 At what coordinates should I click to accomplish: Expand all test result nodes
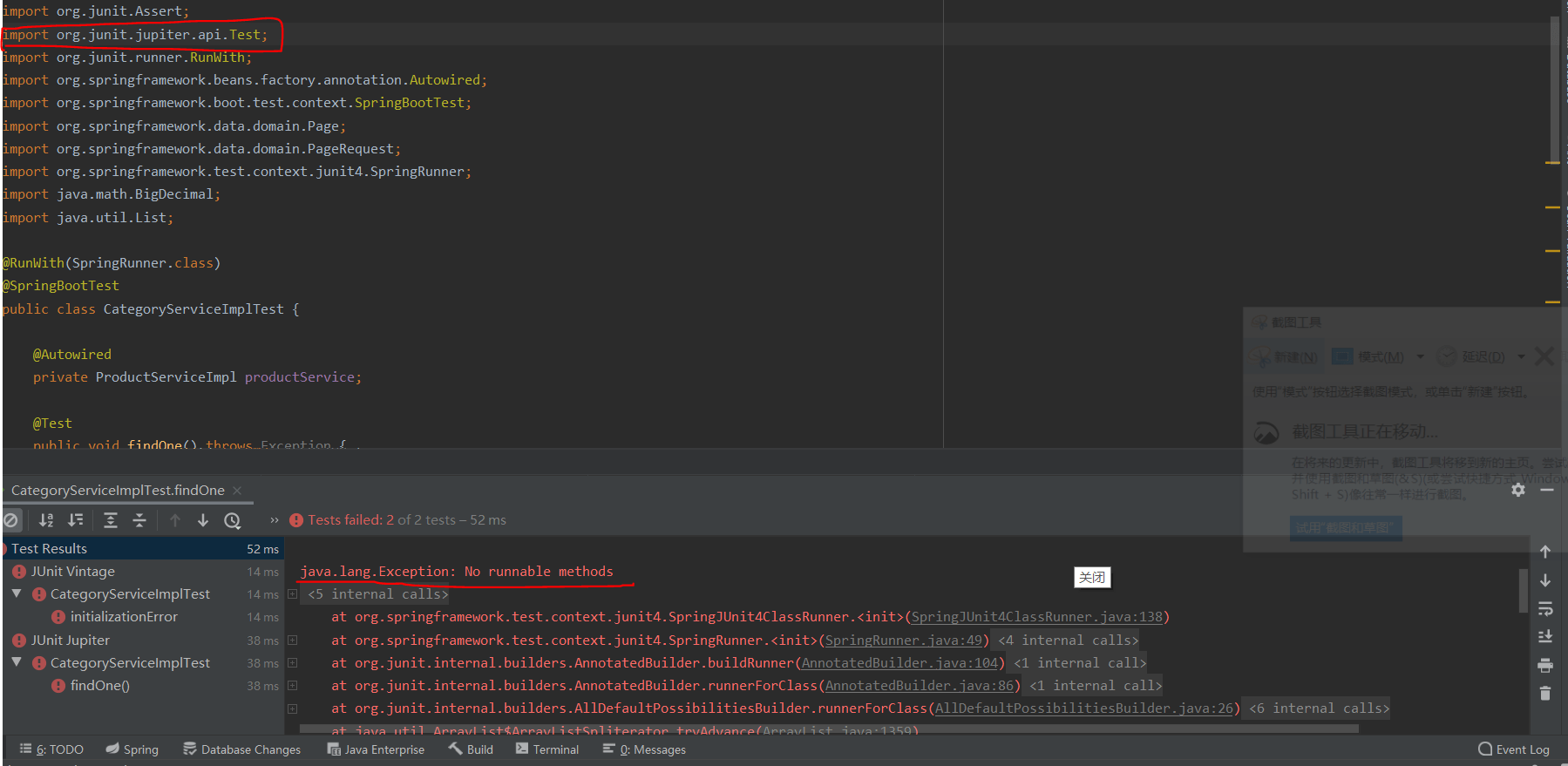111,520
